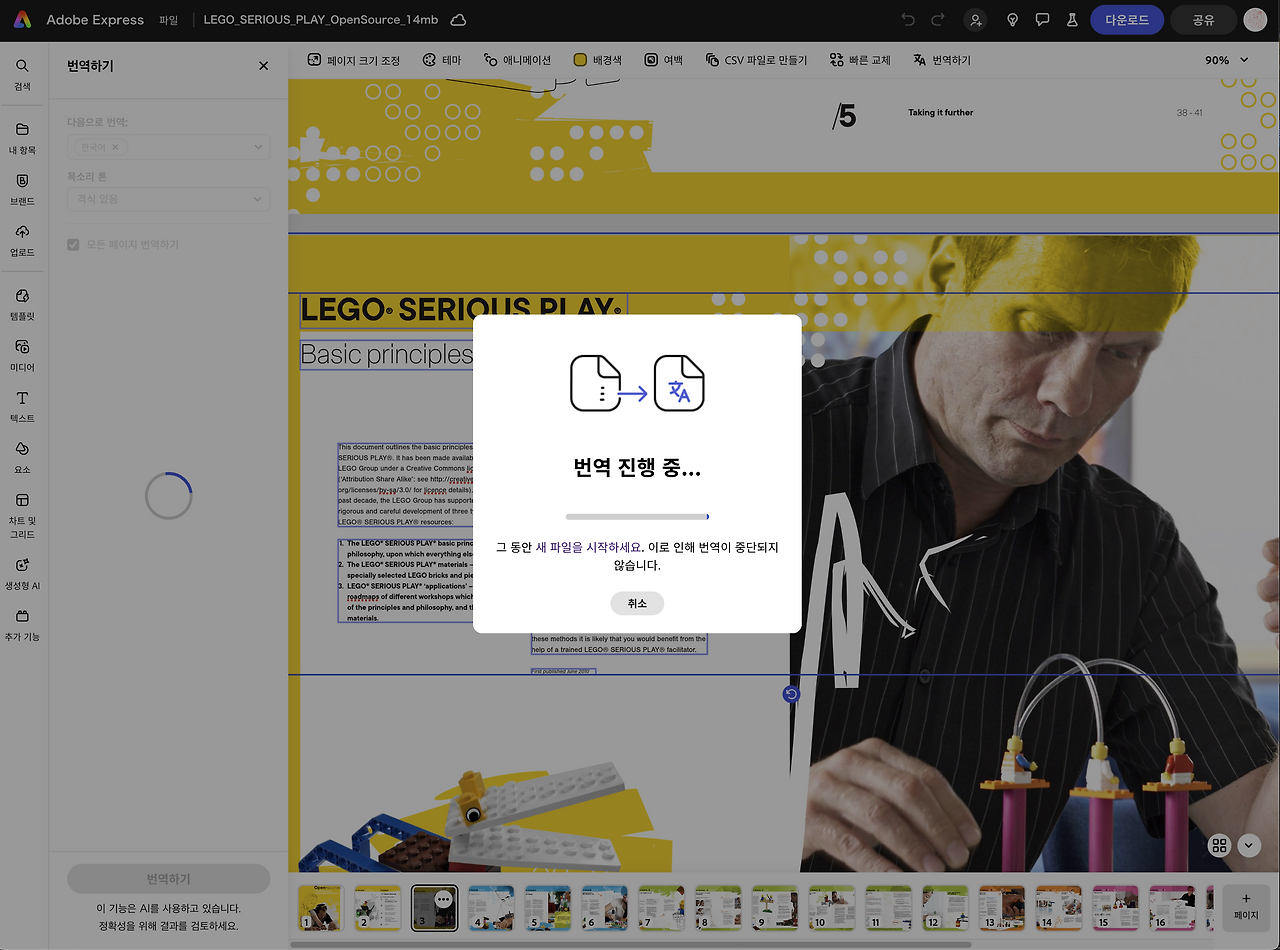Screen dimensions: 1280x950
Task: Remove the 한국어 language chip
Action: pos(115,147)
